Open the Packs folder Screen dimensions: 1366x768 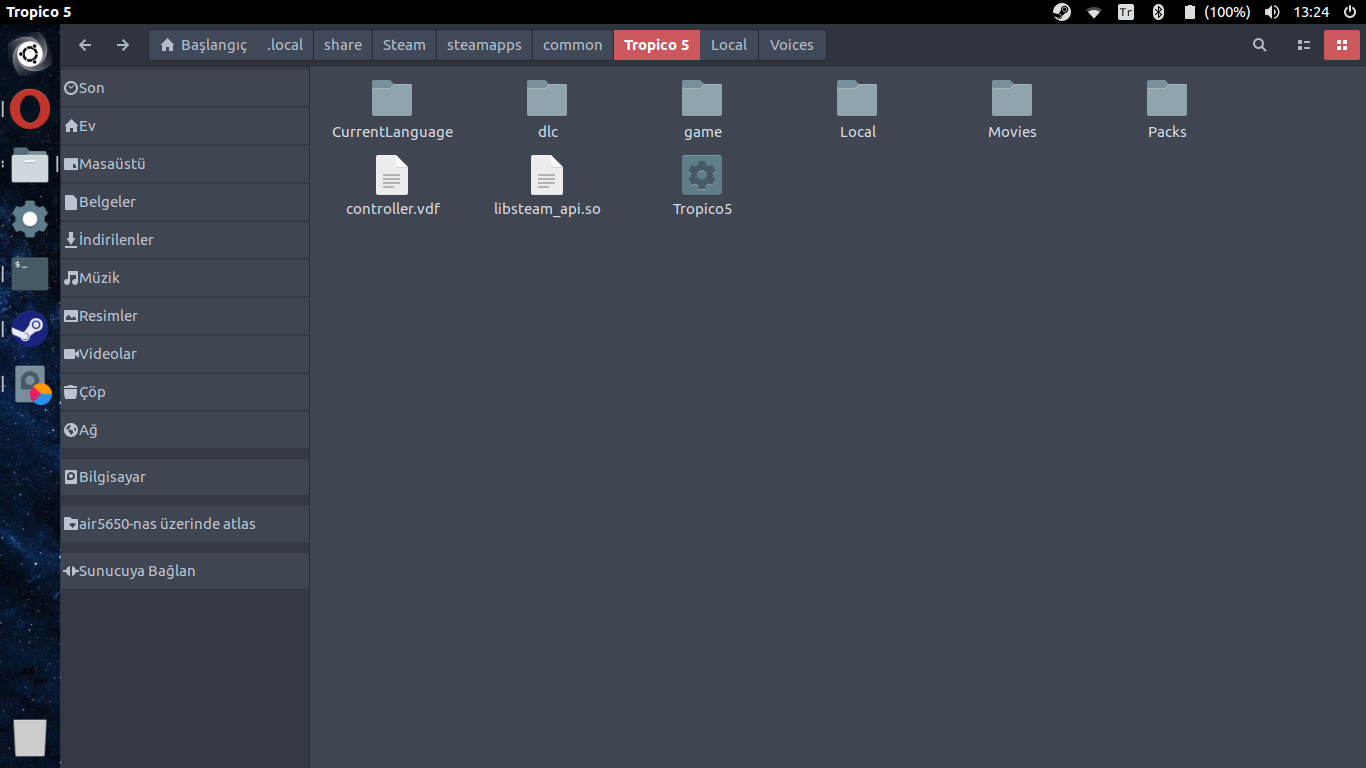point(1167,99)
